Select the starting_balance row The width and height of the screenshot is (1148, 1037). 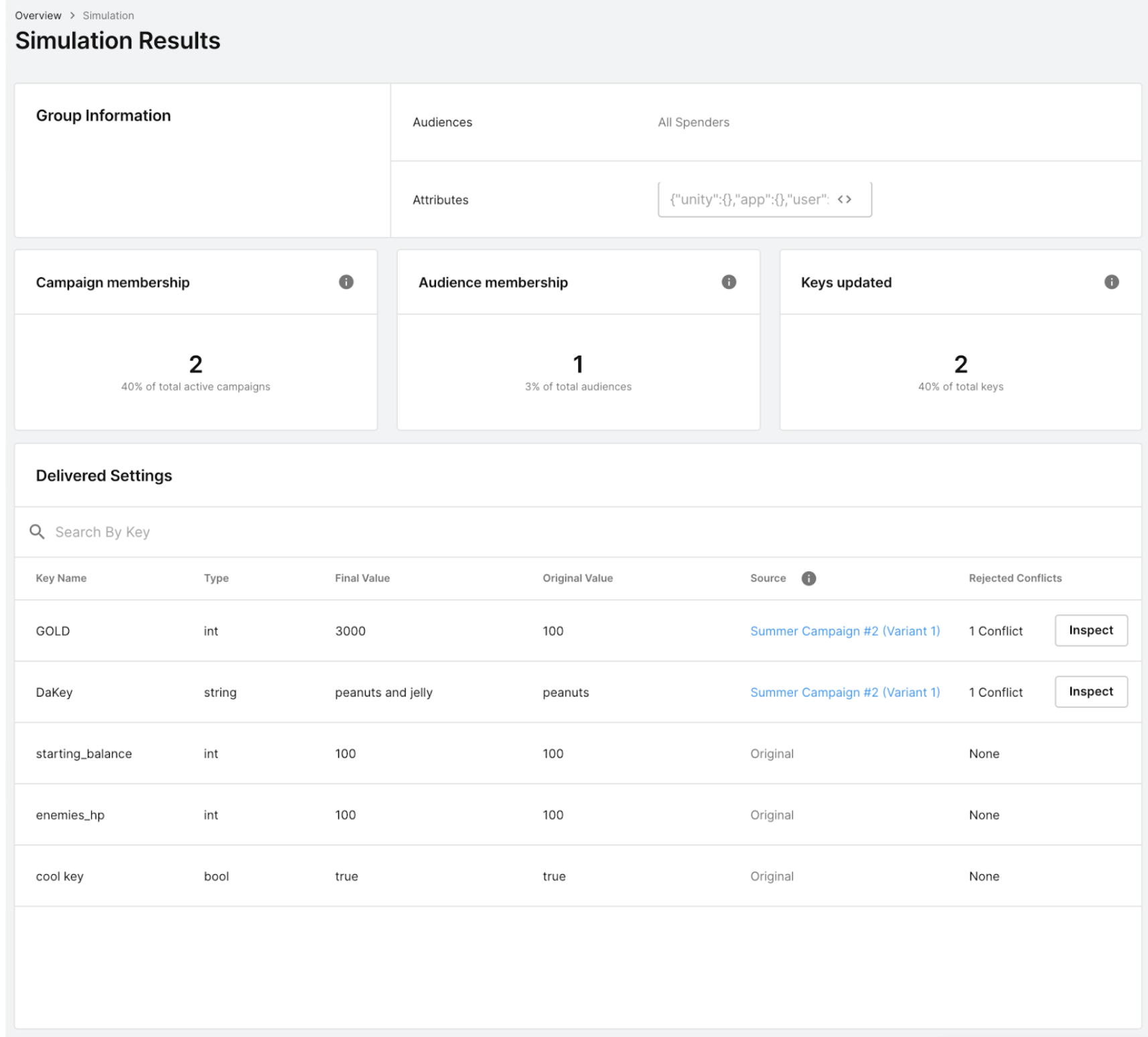(84, 754)
